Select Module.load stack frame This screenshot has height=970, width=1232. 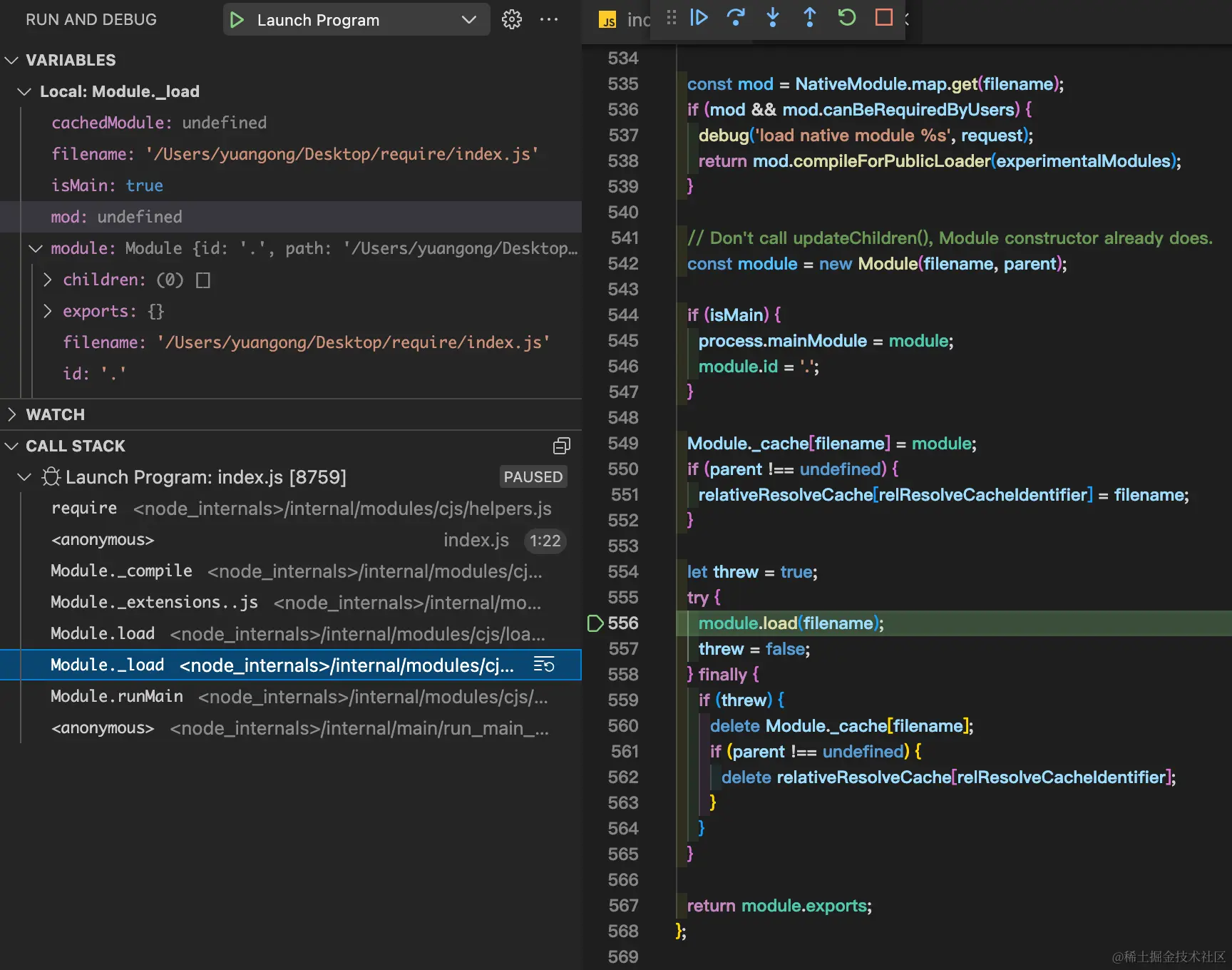click(x=291, y=634)
